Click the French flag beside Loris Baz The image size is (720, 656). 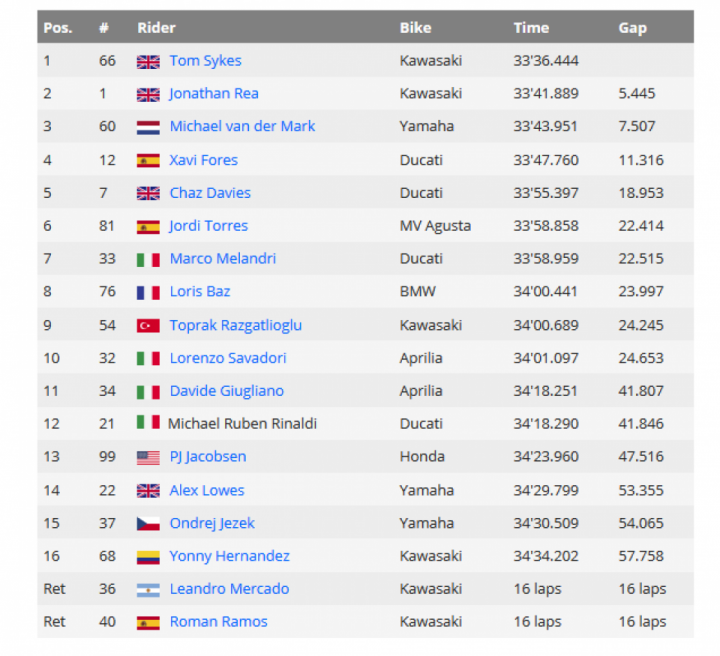(148, 293)
